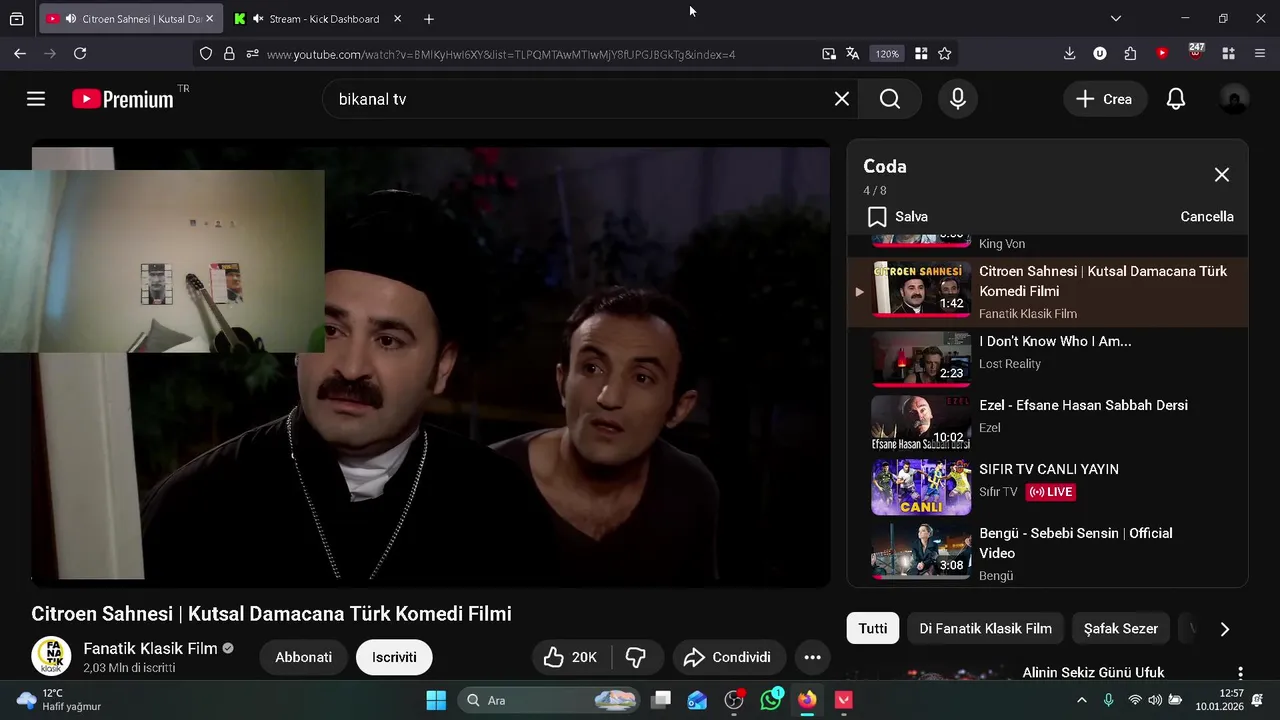Open Windows taskbar search box
Screen dimensions: 1280x720
point(551,700)
